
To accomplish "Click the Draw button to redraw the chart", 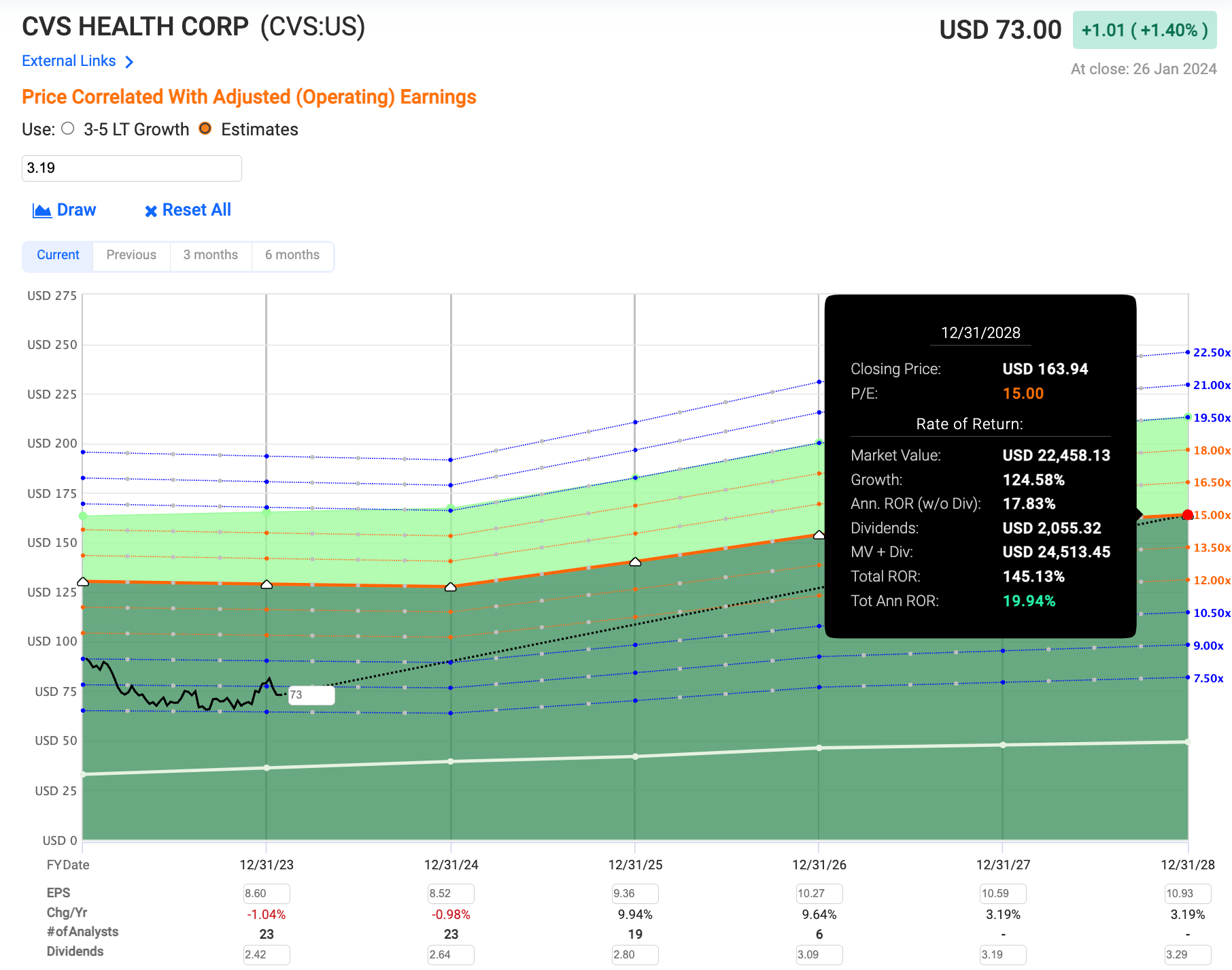I will 65,210.
